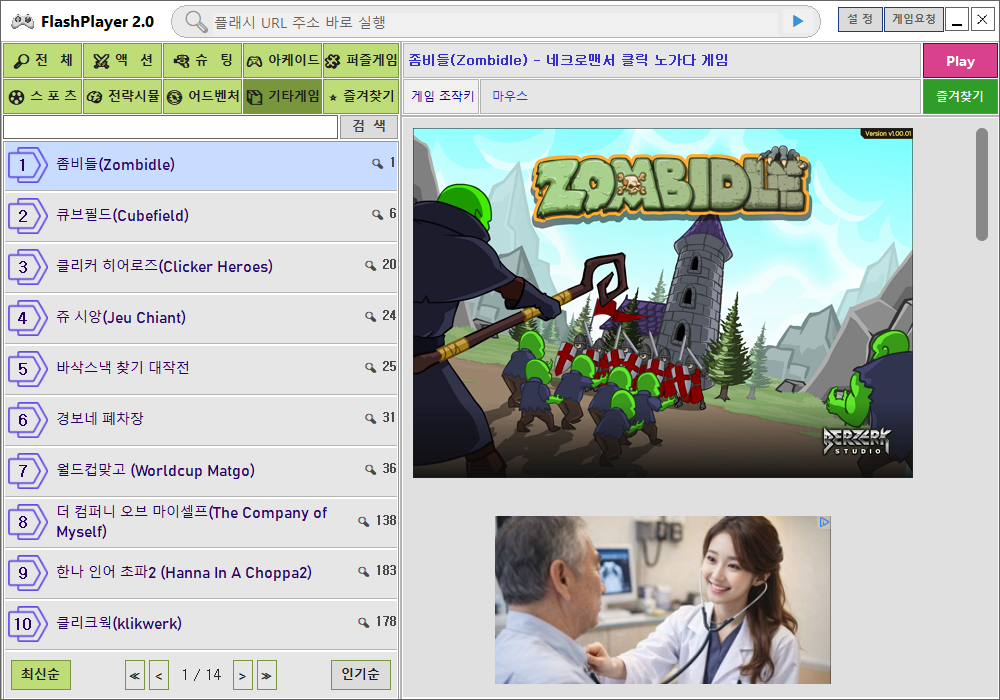Select 클리크웍(klikwerk) game row

coord(201,624)
